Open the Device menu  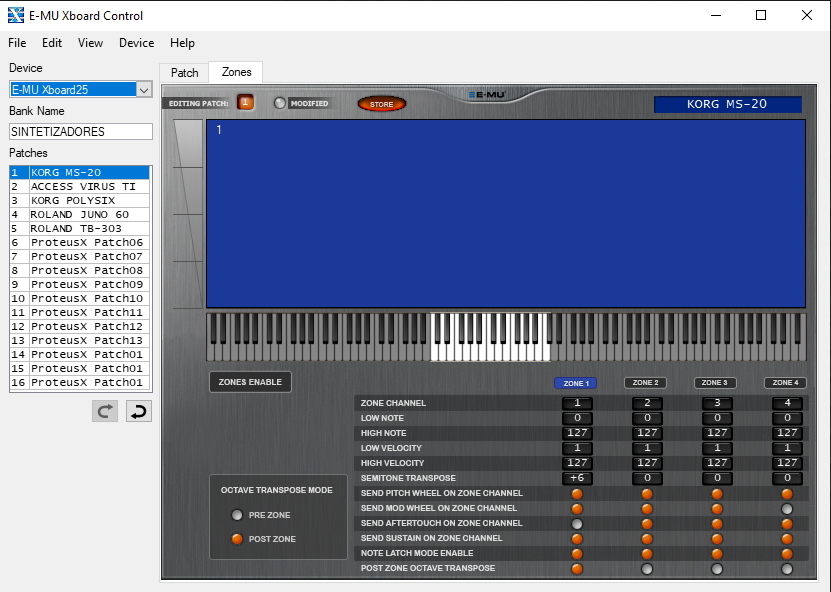pyautogui.click(x=136, y=43)
